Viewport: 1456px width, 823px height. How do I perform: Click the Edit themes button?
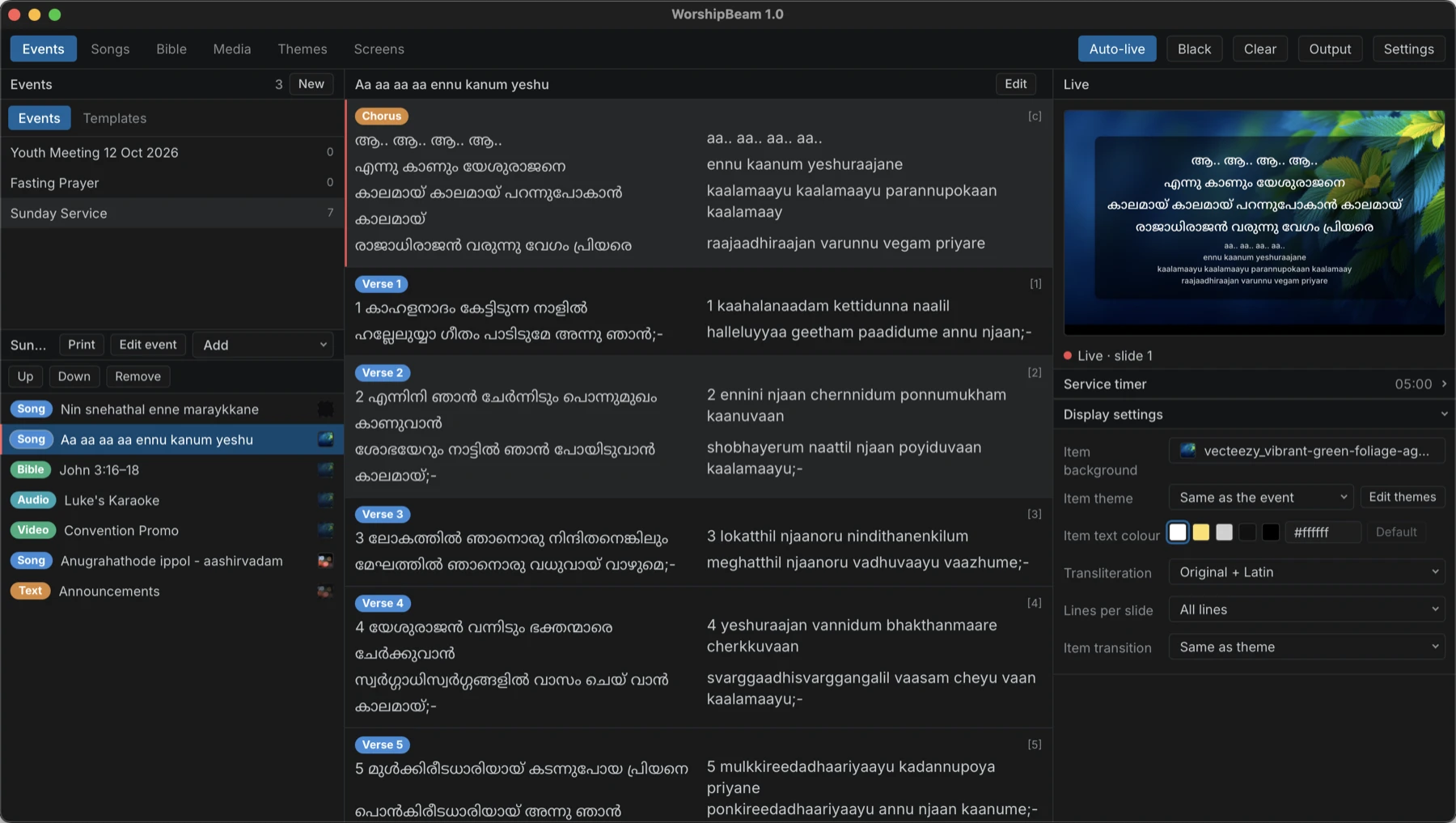(x=1403, y=497)
